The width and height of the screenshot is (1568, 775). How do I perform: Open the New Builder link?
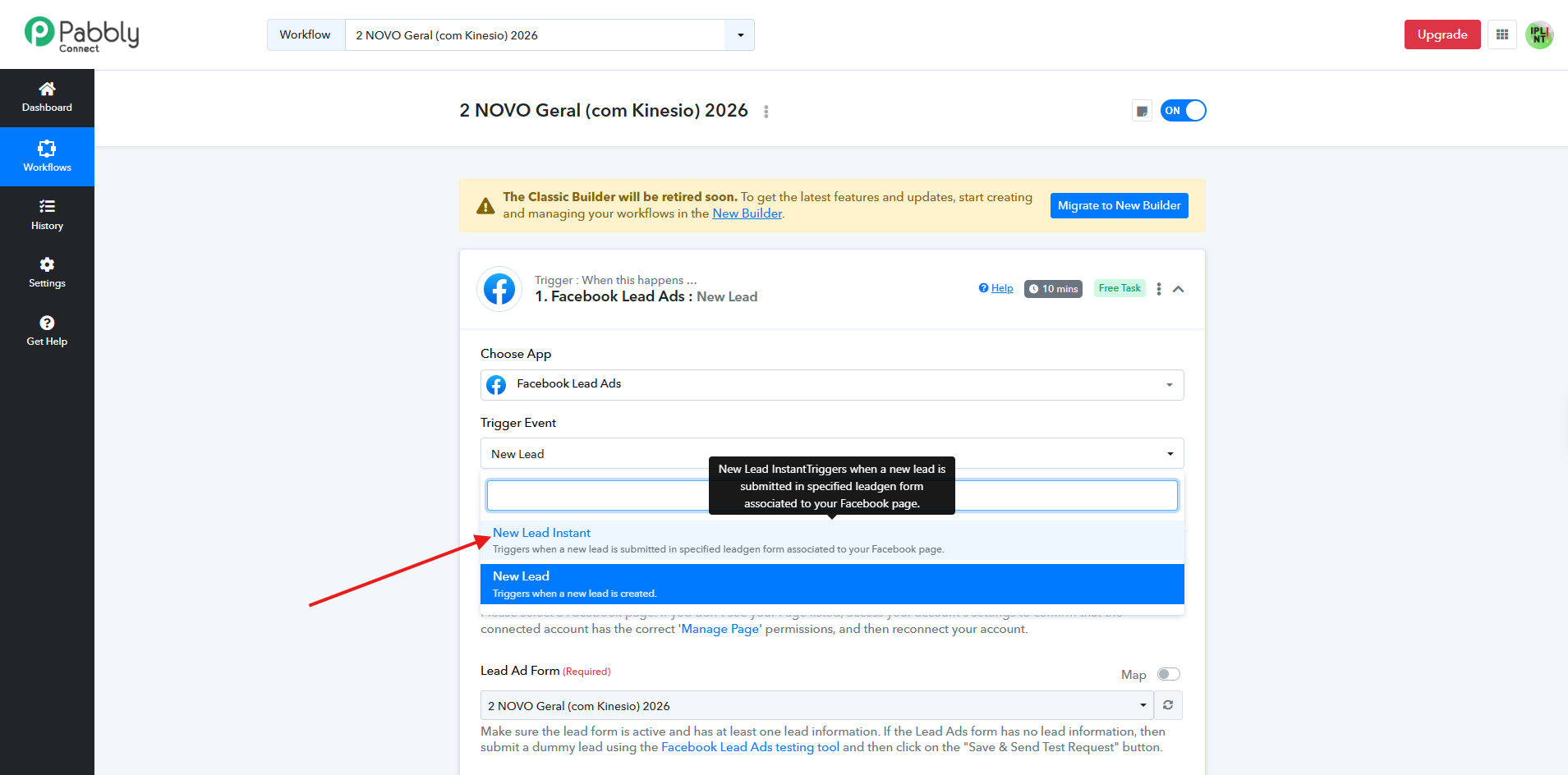point(747,213)
